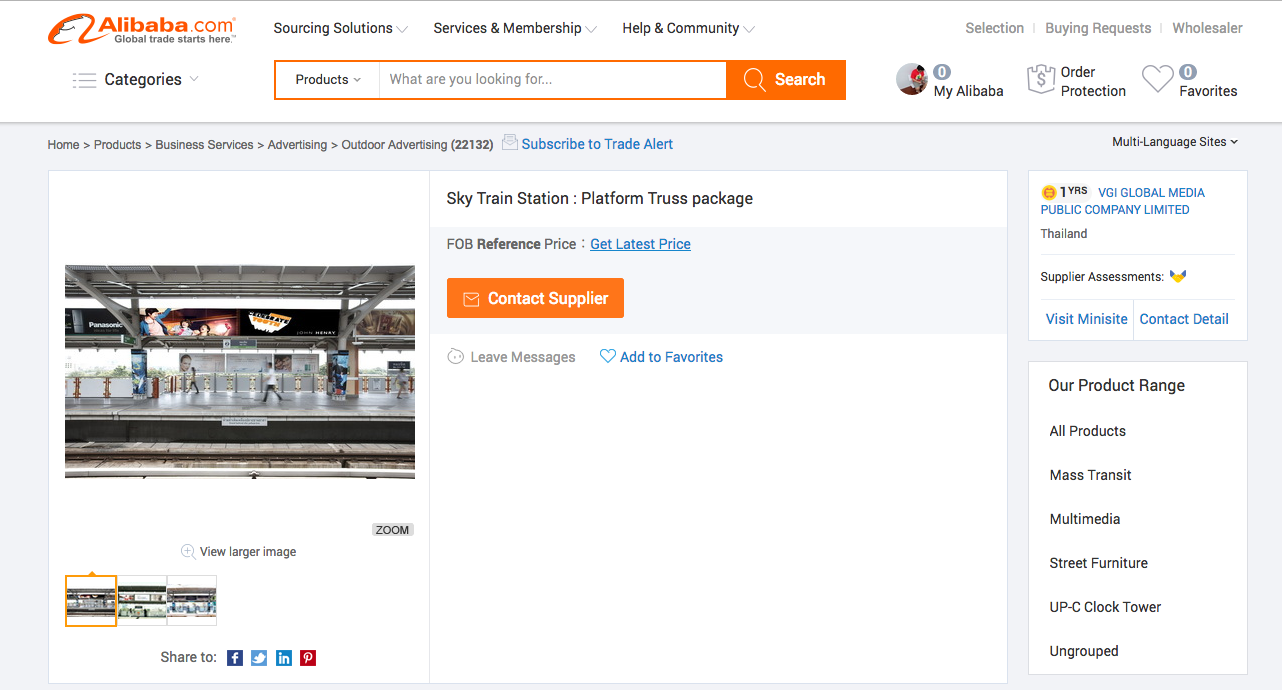Open the Help & Community menu
This screenshot has width=1282, height=690.
pyautogui.click(x=688, y=29)
